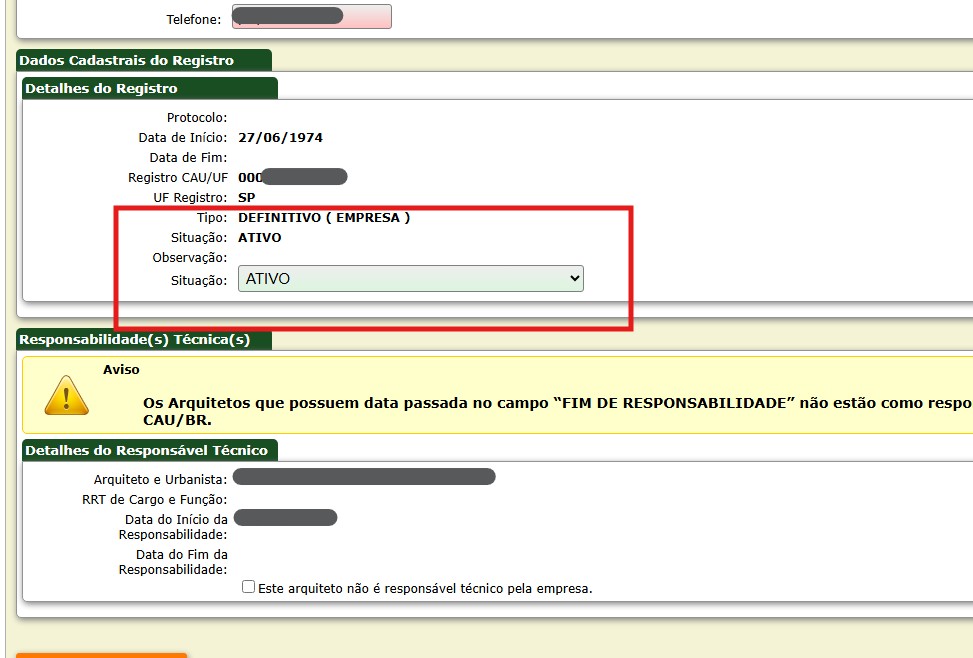This screenshot has height=658, width=973.
Task: Click the Data do Início da Responsabilidade value
Action: click(x=285, y=518)
